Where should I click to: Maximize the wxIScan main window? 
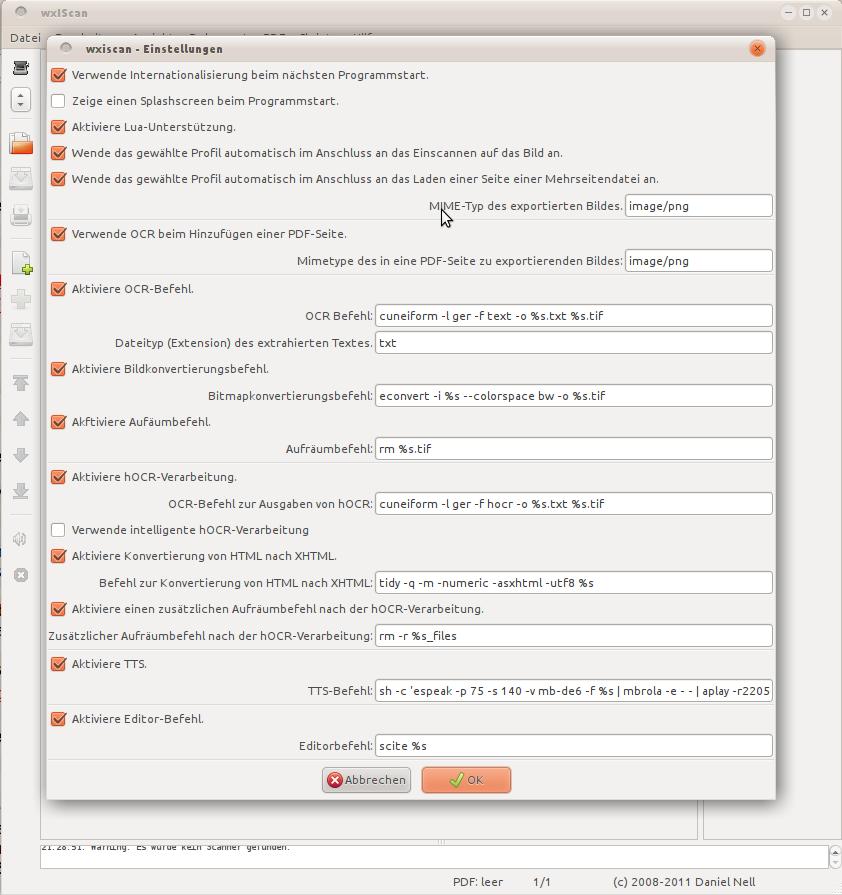tap(807, 13)
